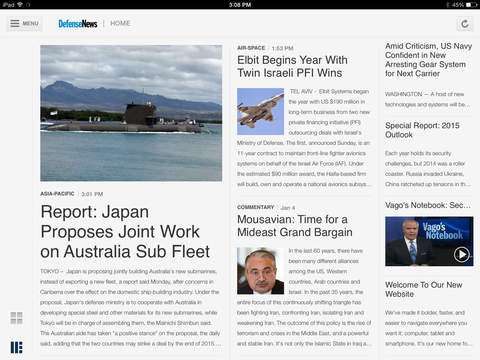Select the HOME section label
Image resolution: width=480 pixels, height=360 pixels.
[120, 23]
